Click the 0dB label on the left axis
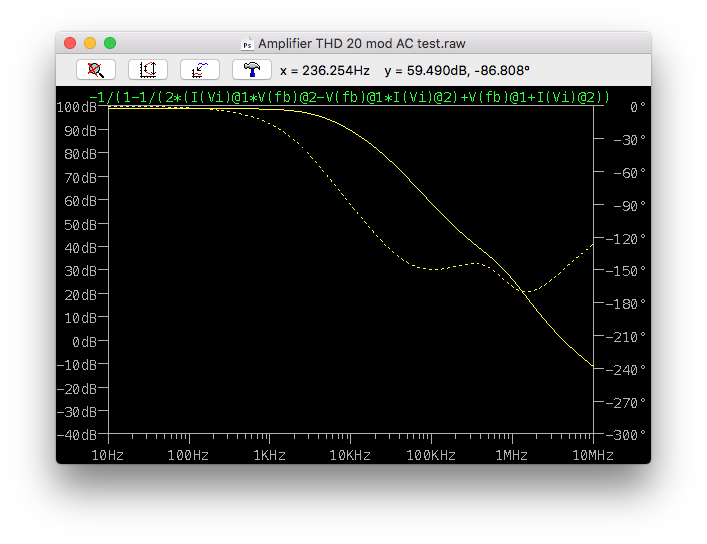707x544 pixels. click(84, 342)
